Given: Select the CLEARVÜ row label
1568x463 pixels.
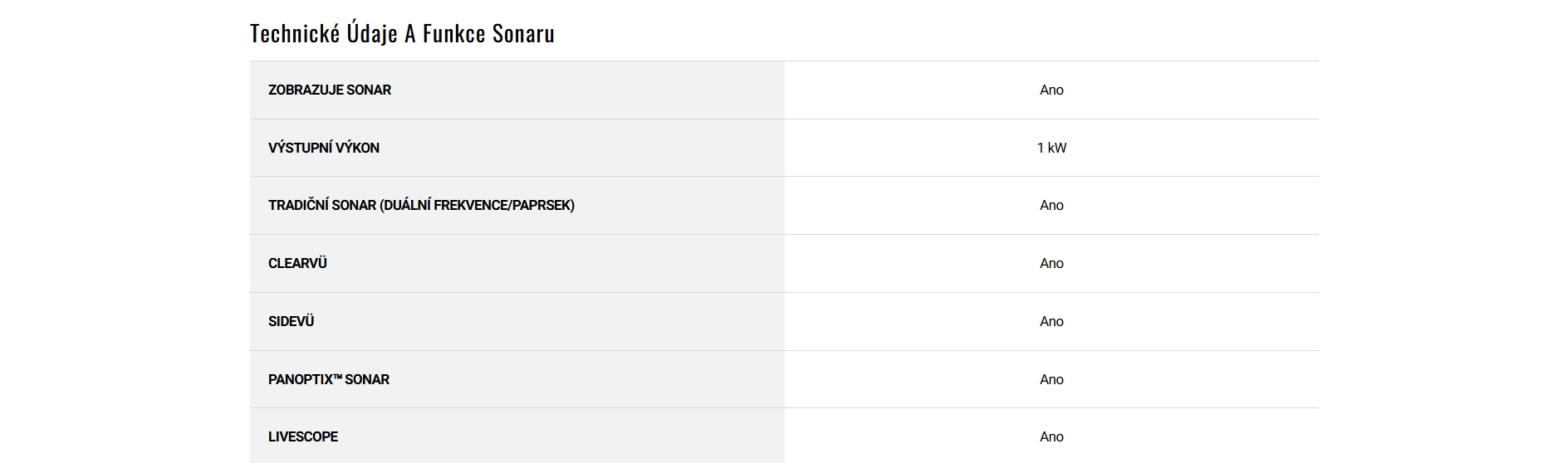Looking at the screenshot, I should click(297, 263).
